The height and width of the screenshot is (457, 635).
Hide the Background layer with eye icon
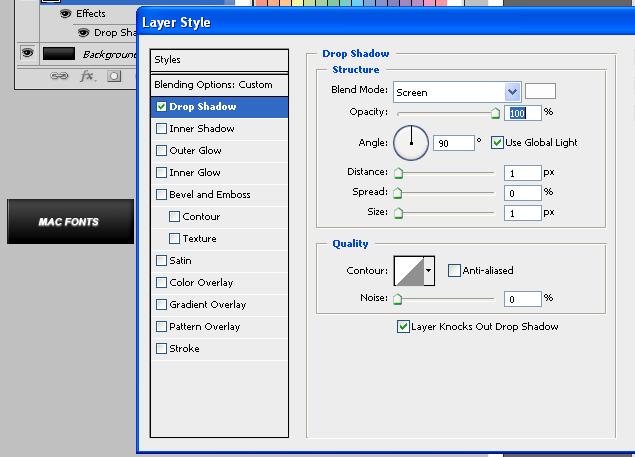tap(27, 53)
